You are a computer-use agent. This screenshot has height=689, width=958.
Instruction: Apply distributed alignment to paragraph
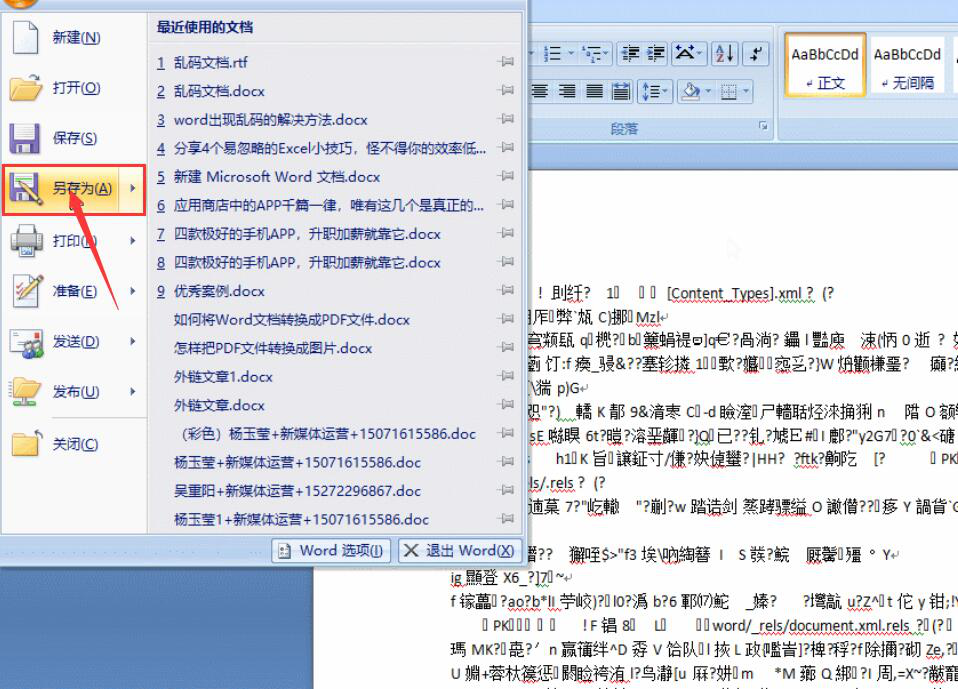click(620, 92)
